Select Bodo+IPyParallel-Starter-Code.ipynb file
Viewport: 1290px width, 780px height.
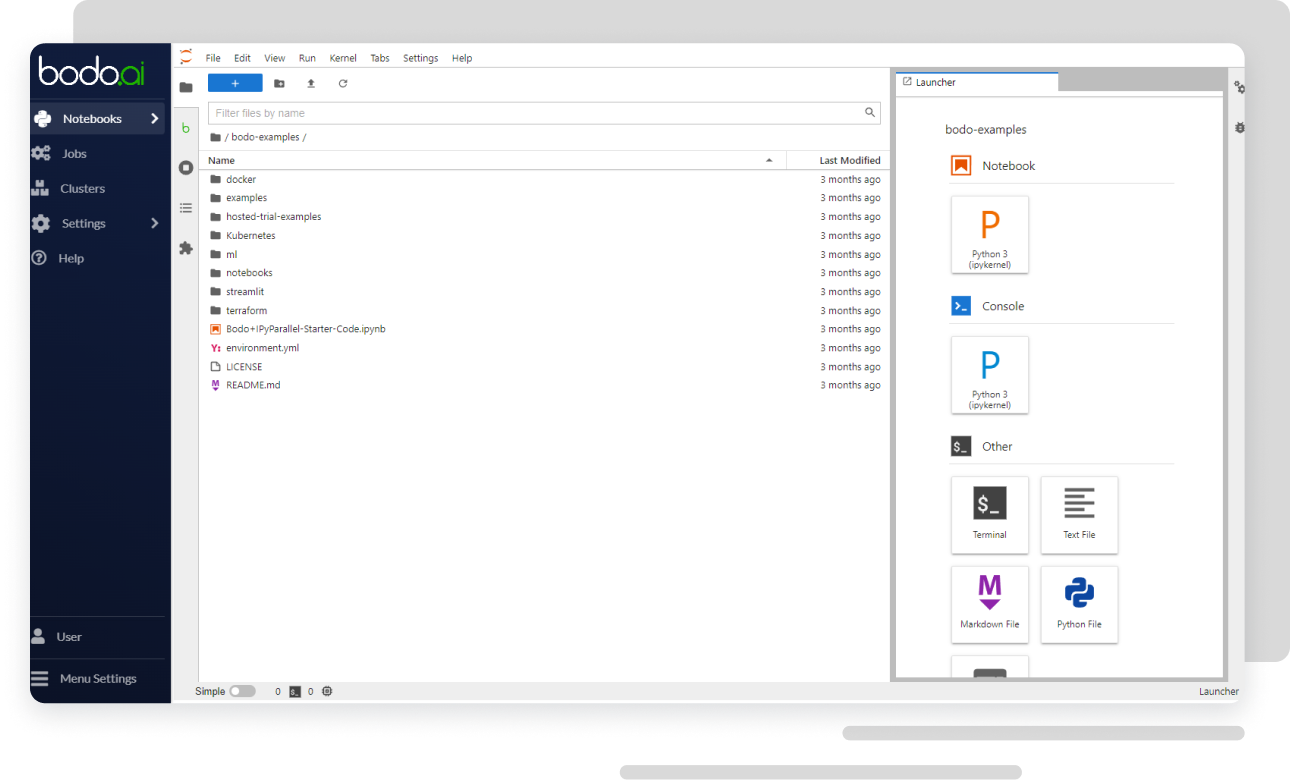544,329
